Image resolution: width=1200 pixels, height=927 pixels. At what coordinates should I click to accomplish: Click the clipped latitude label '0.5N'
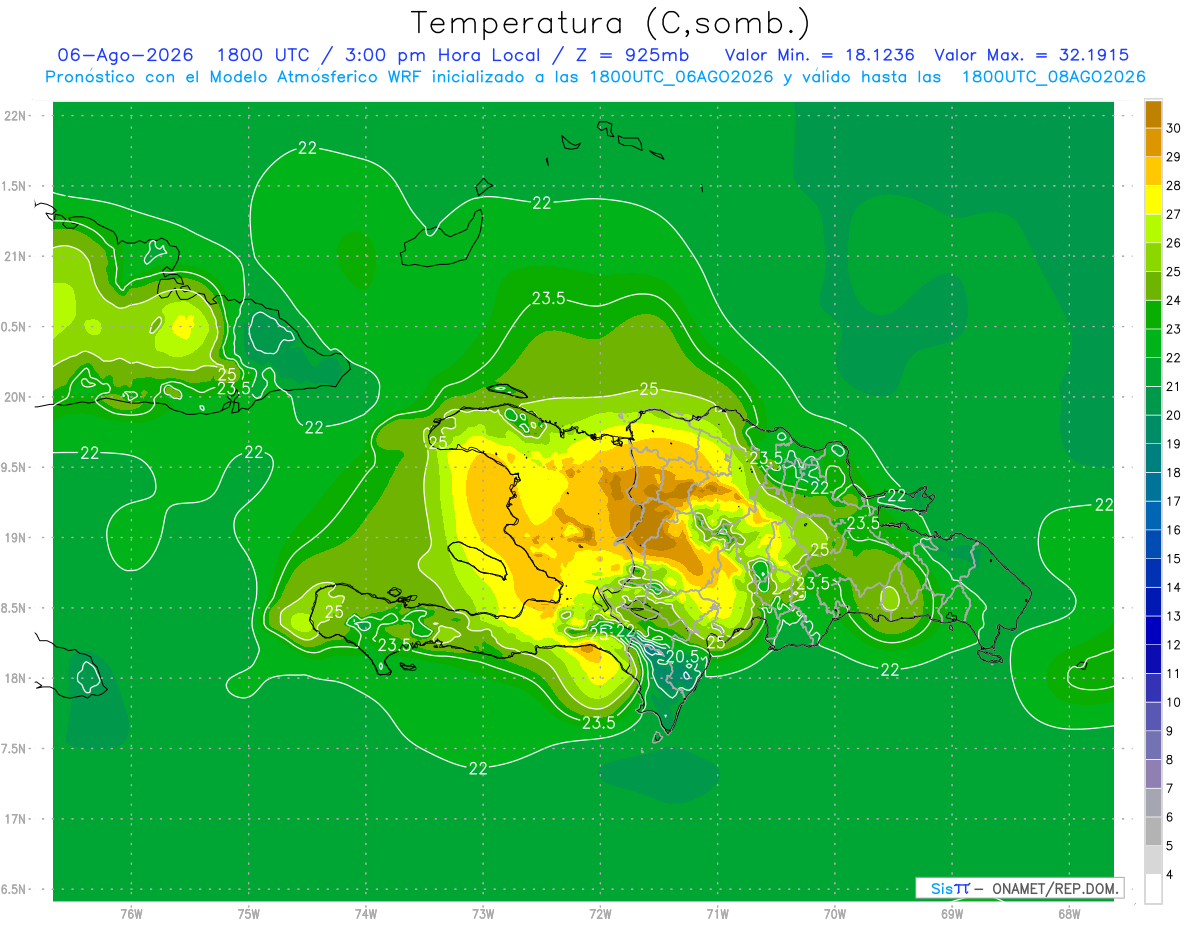click(x=14, y=327)
